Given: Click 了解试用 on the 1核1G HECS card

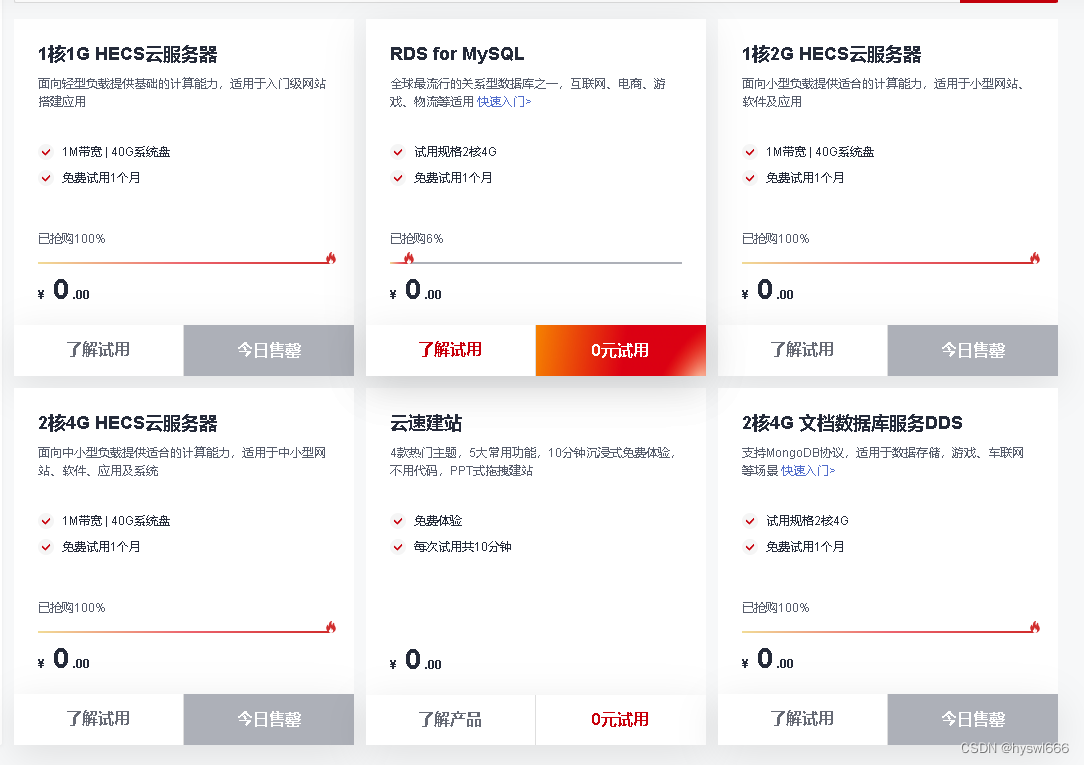Looking at the screenshot, I should pos(98,350).
